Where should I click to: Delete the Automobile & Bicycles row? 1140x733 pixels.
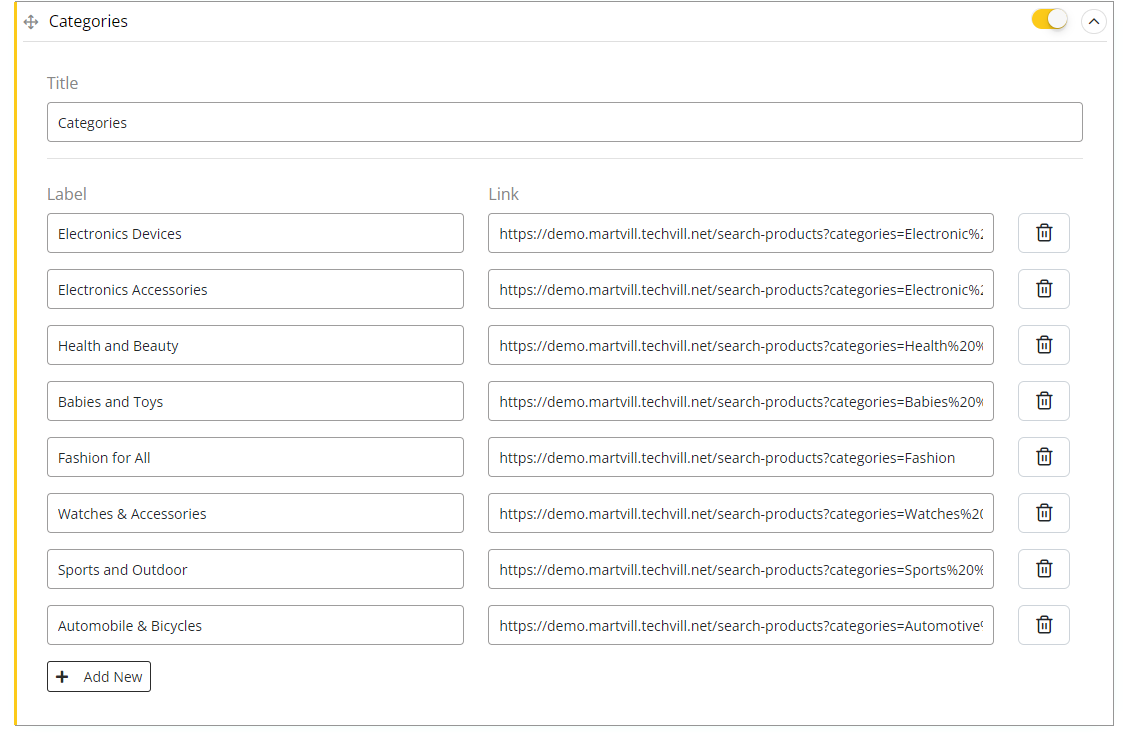(1043, 625)
